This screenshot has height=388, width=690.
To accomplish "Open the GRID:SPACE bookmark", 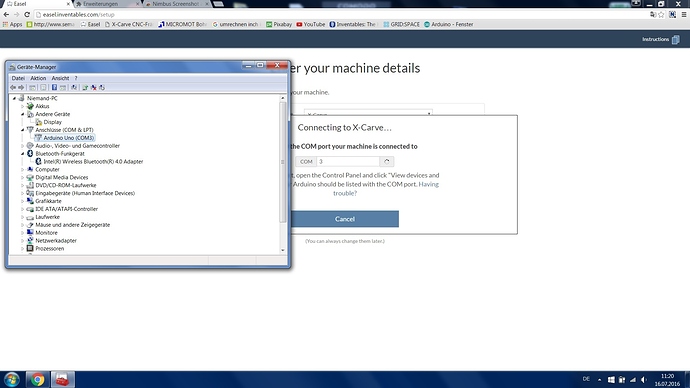I will click(401, 24).
